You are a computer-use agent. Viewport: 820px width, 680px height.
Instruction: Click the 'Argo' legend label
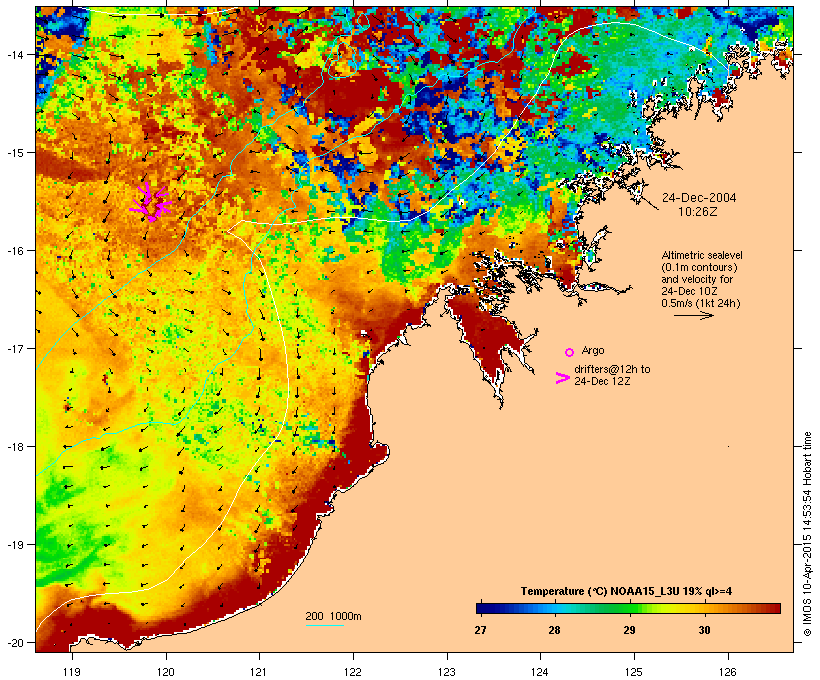(x=593, y=350)
